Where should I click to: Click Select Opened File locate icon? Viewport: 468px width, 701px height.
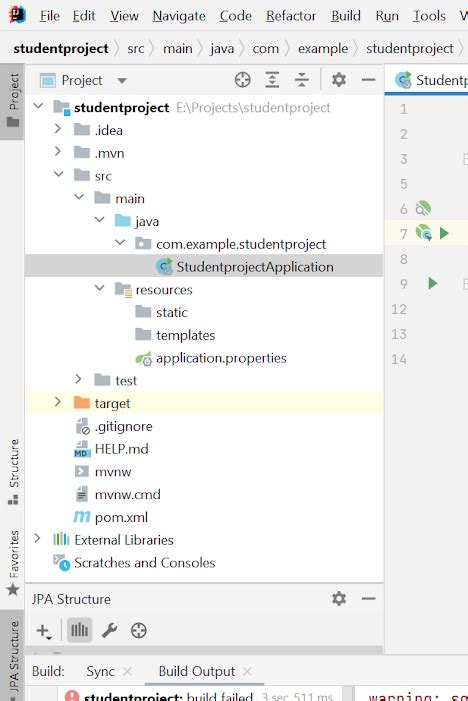[x=243, y=80]
